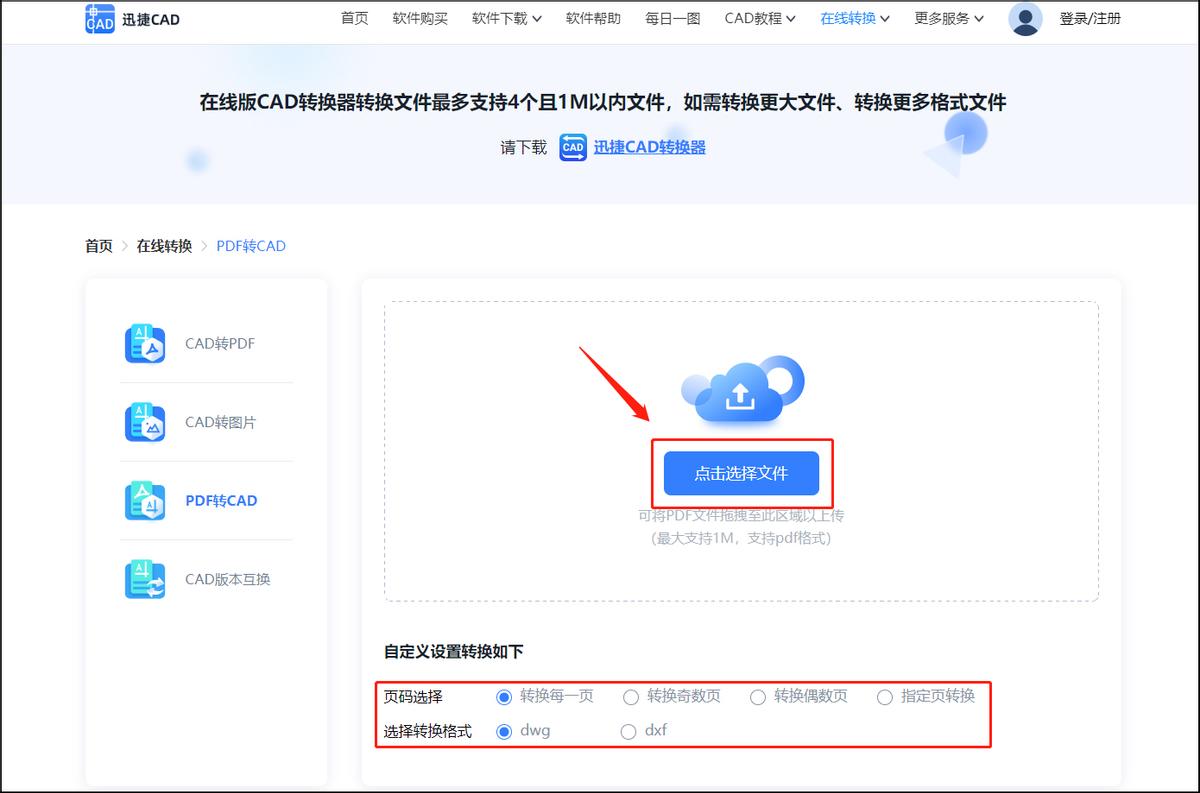
Task: Select the CAD转PDF sidebar icon
Action: (145, 344)
